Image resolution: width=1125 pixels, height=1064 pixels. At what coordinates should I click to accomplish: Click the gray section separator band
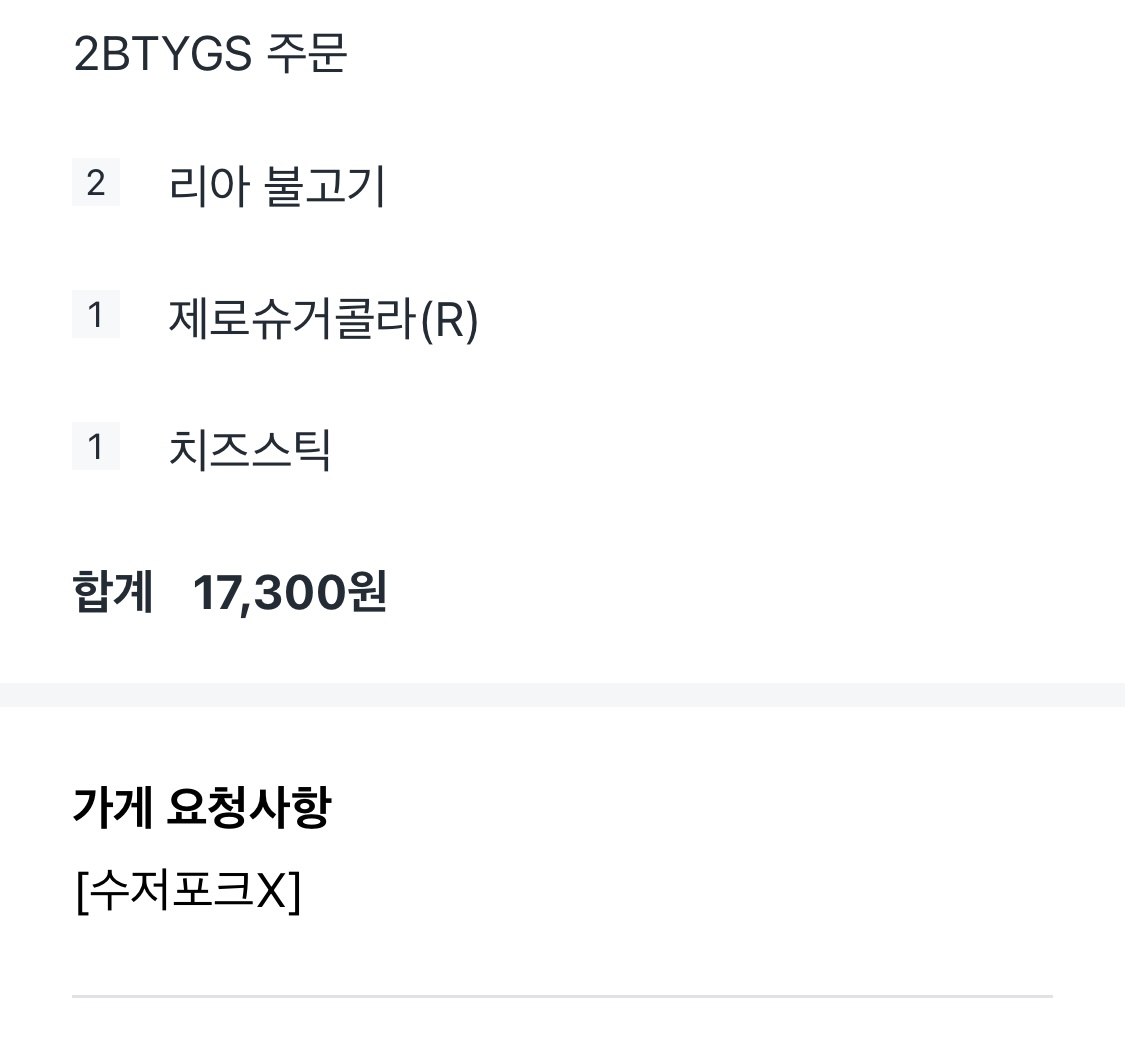click(562, 695)
